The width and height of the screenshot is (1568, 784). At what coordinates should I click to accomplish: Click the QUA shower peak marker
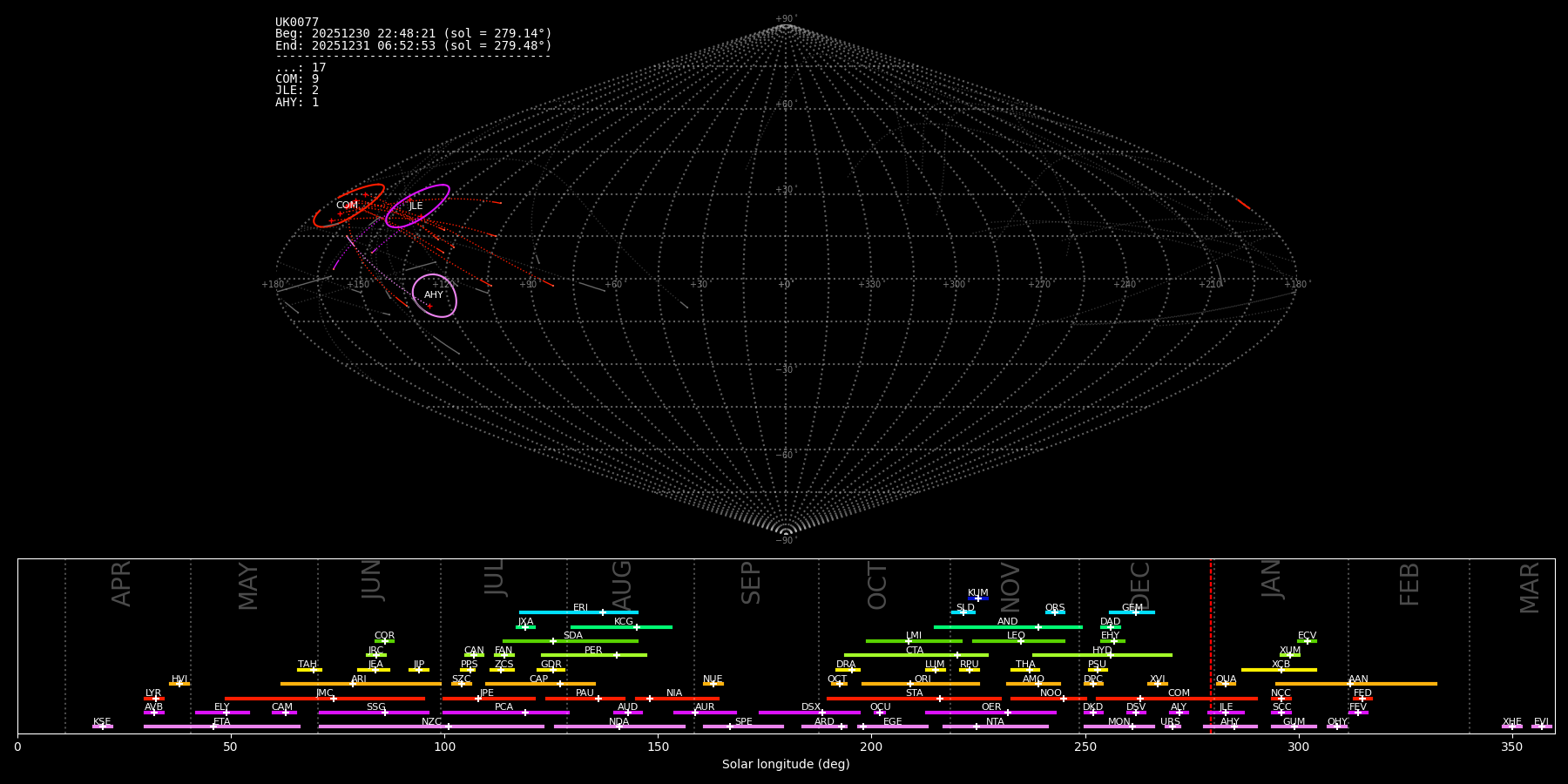pos(1226,684)
